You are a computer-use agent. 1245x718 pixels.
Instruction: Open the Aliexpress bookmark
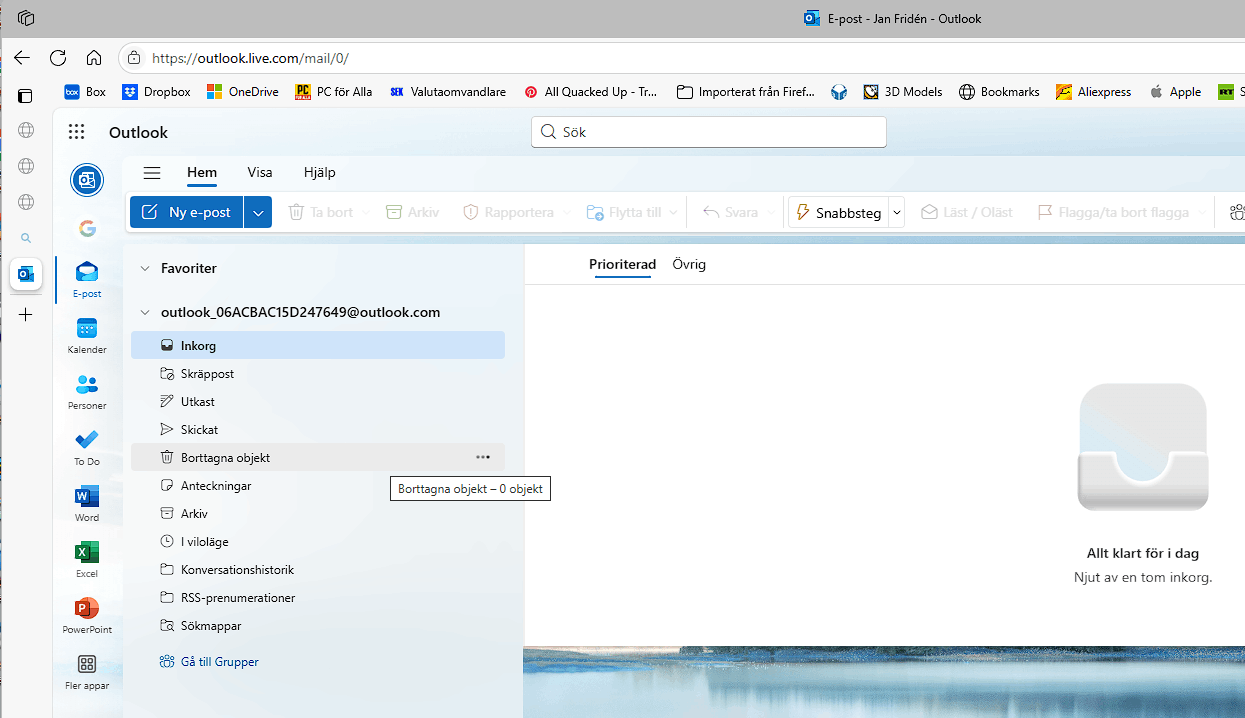(x=1094, y=92)
